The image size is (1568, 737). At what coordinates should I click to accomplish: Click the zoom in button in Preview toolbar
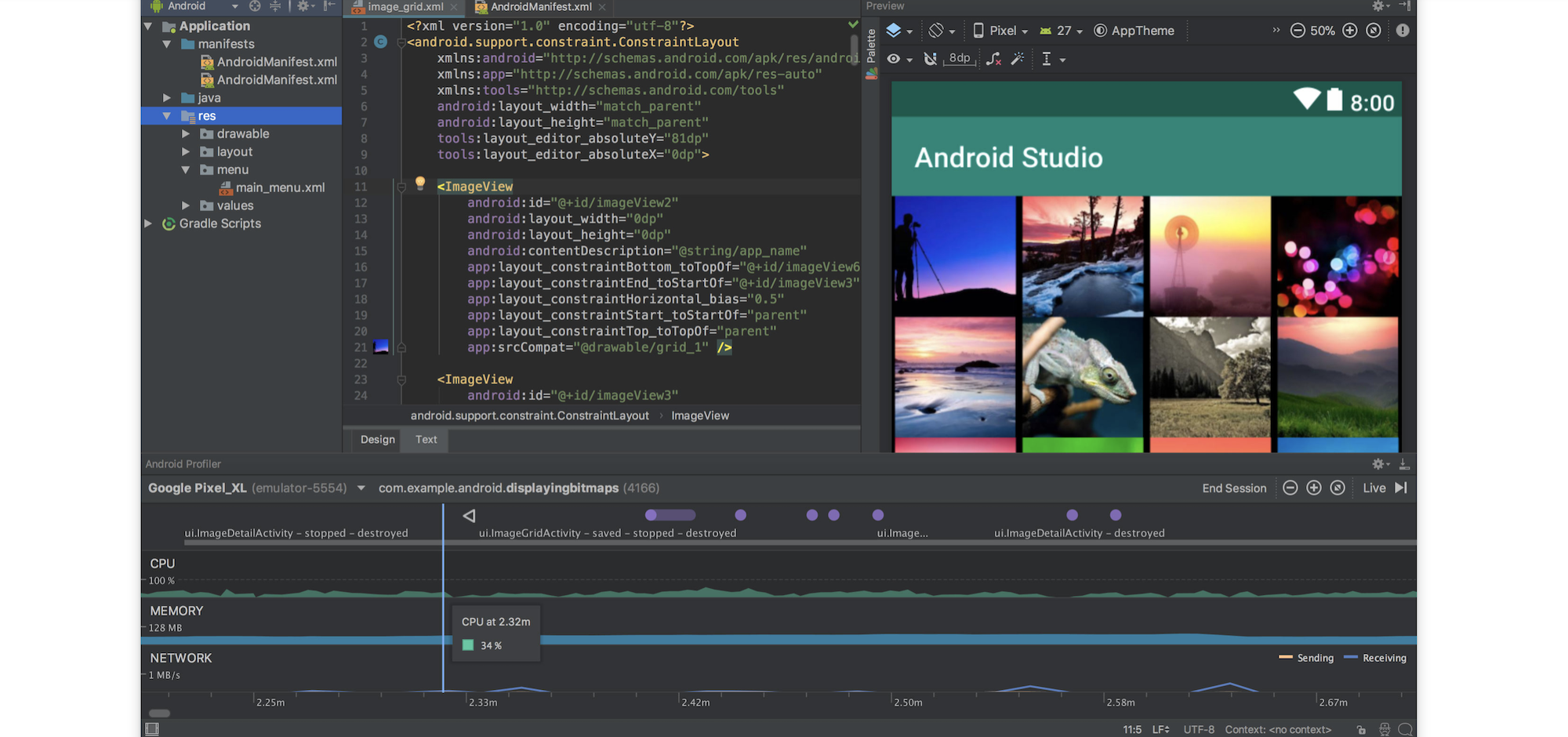click(x=1349, y=31)
